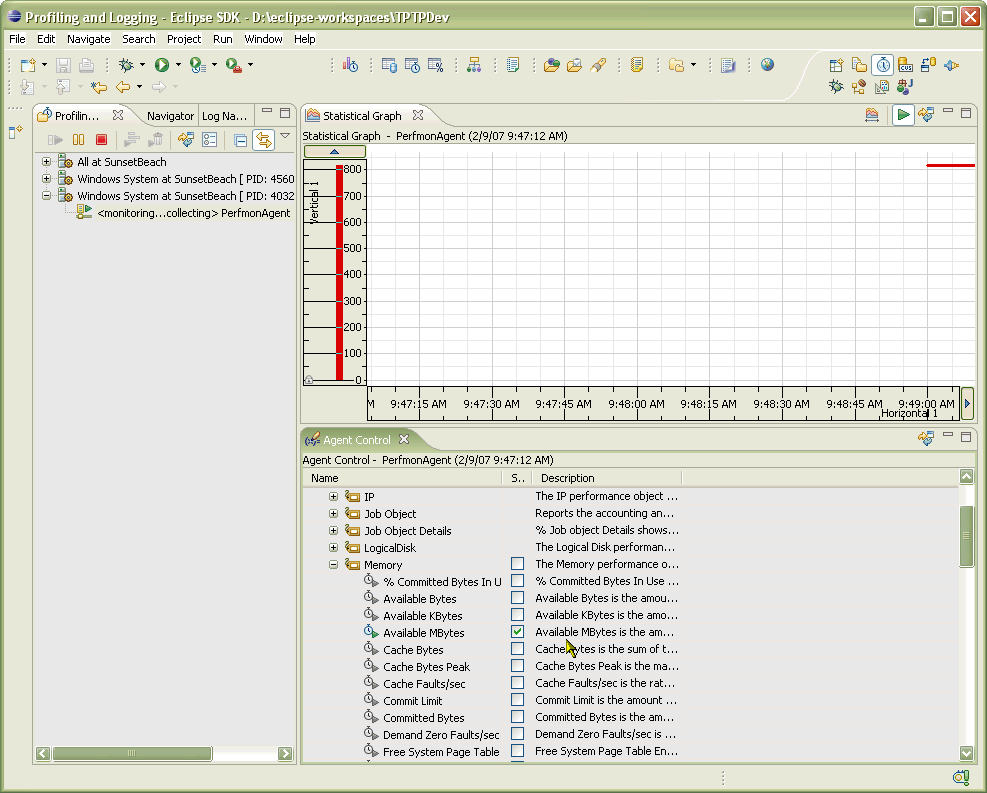The width and height of the screenshot is (987, 793).
Task: Switch to Profiling and Logging perspective clock icon
Action: point(883,65)
